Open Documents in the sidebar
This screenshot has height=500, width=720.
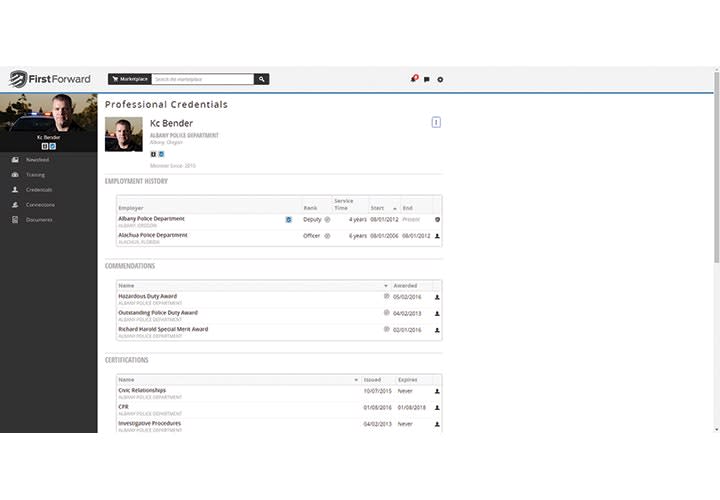pyautogui.click(x=39, y=219)
